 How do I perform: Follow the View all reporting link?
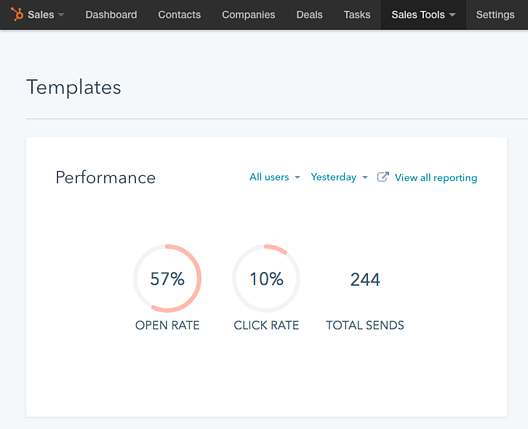coord(436,177)
